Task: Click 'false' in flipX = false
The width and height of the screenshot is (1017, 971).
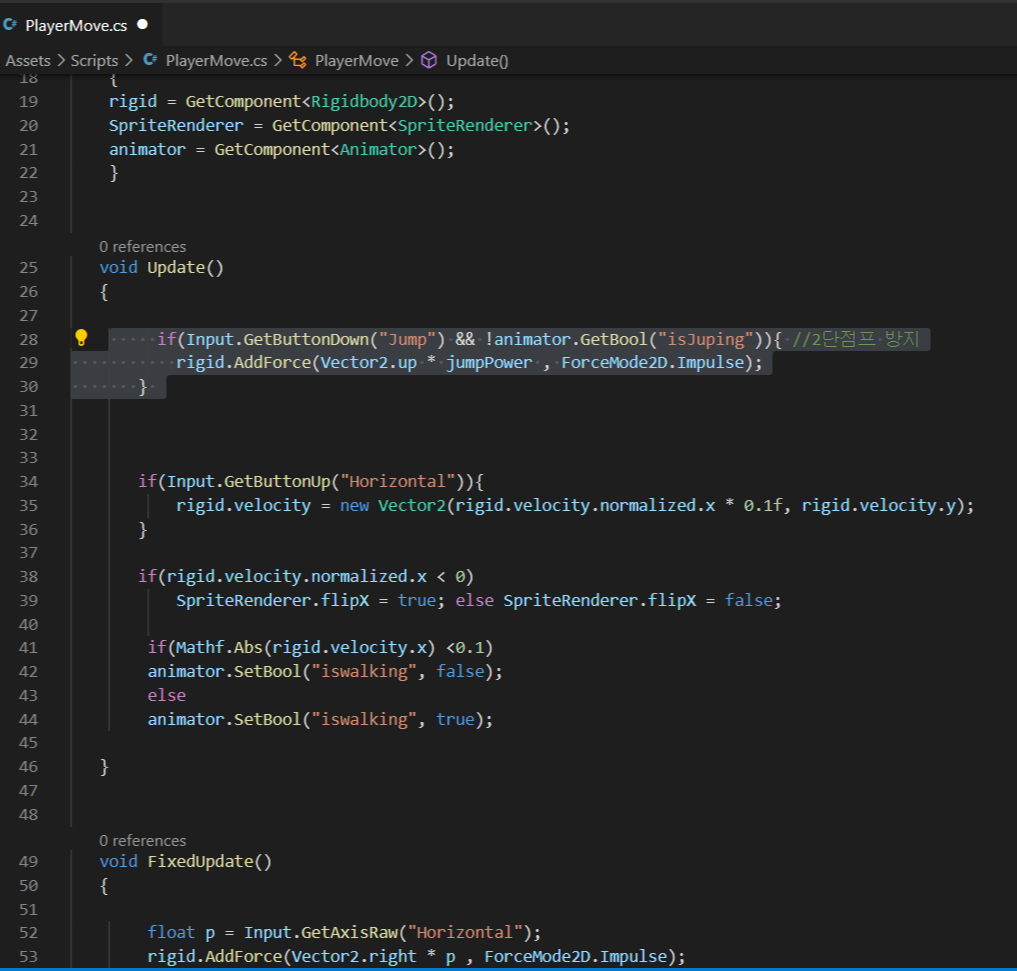Action: point(748,601)
